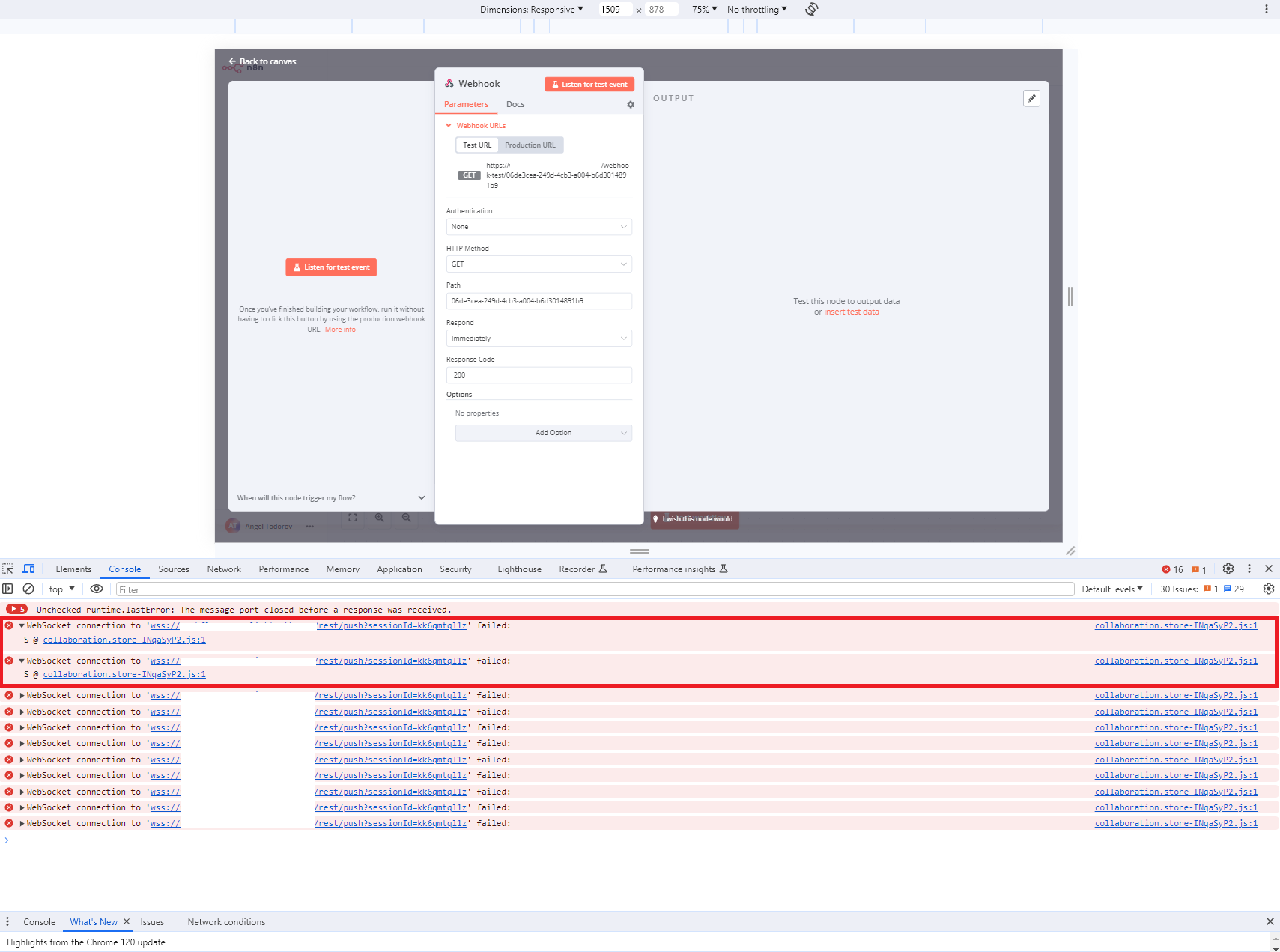1280x952 pixels.
Task: Open the drawer three-dot menu icon
Action: pos(7,922)
